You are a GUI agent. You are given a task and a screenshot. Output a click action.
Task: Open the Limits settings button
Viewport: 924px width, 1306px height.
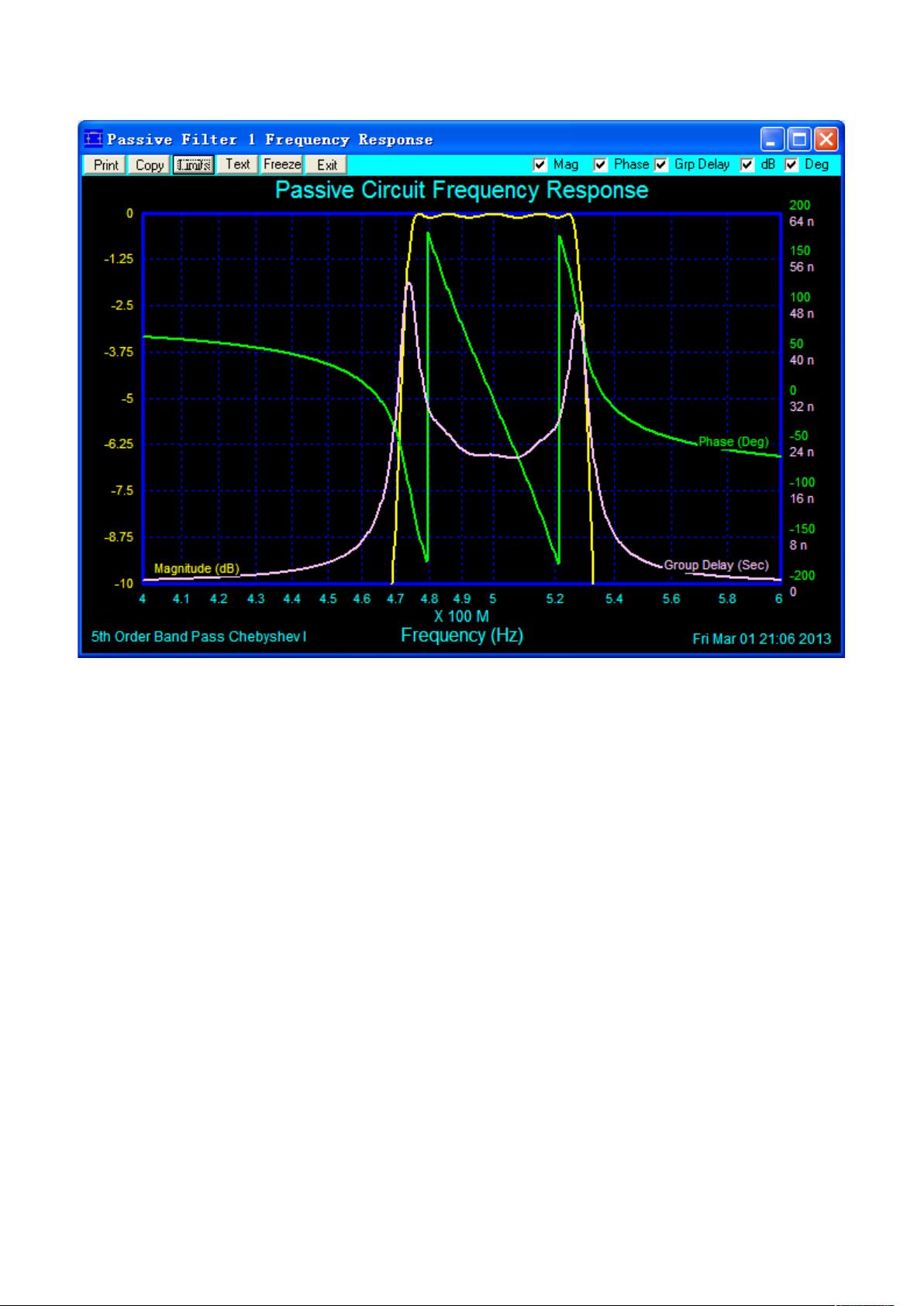click(193, 165)
